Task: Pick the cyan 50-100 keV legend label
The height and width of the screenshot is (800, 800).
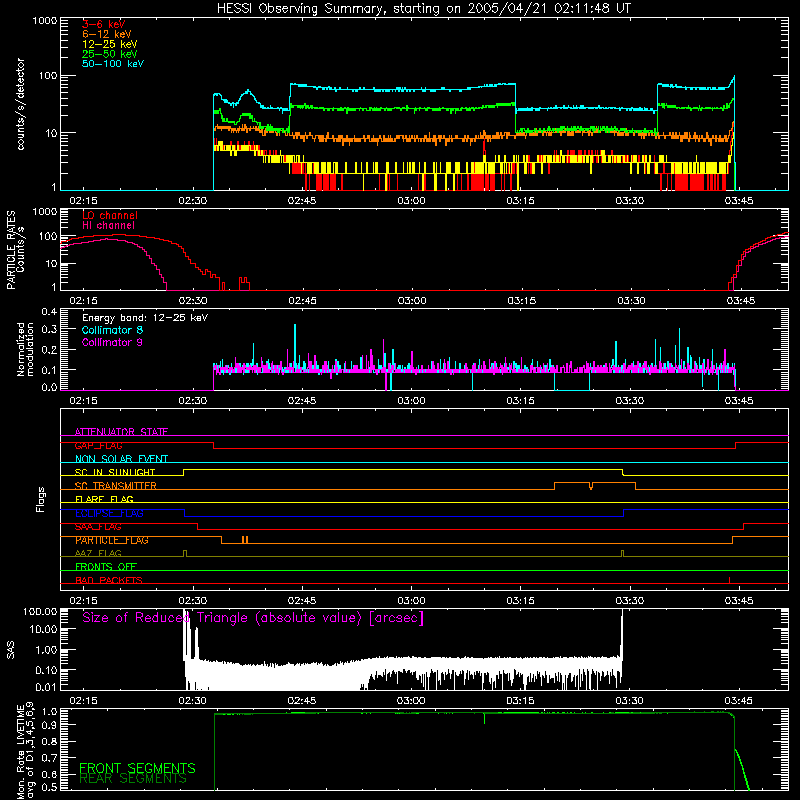Action: tap(113, 64)
